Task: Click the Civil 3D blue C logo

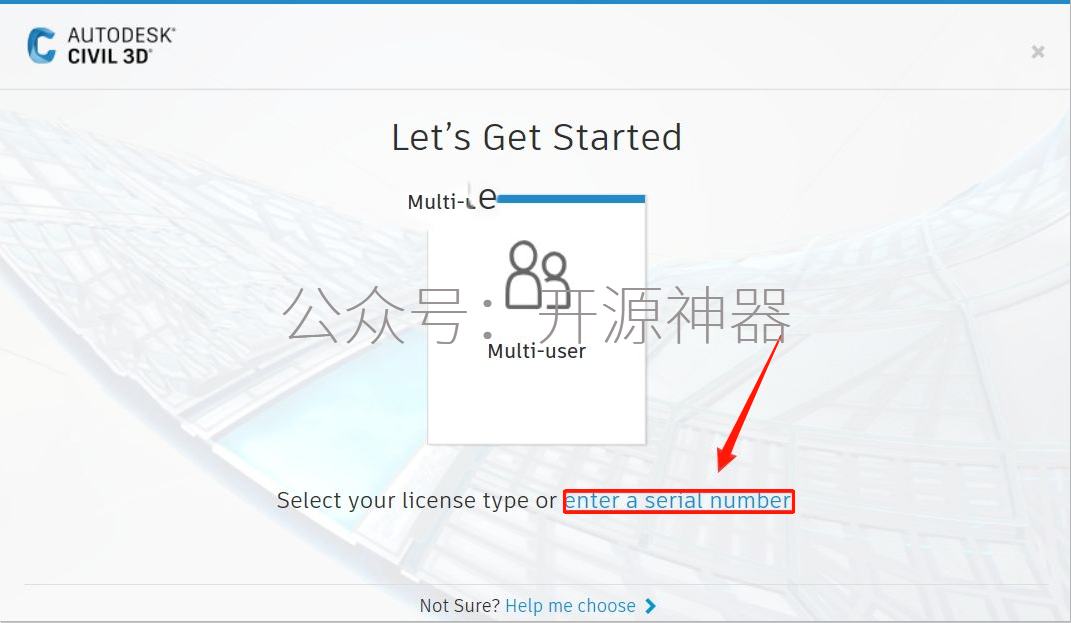Action: pyautogui.click(x=42, y=45)
